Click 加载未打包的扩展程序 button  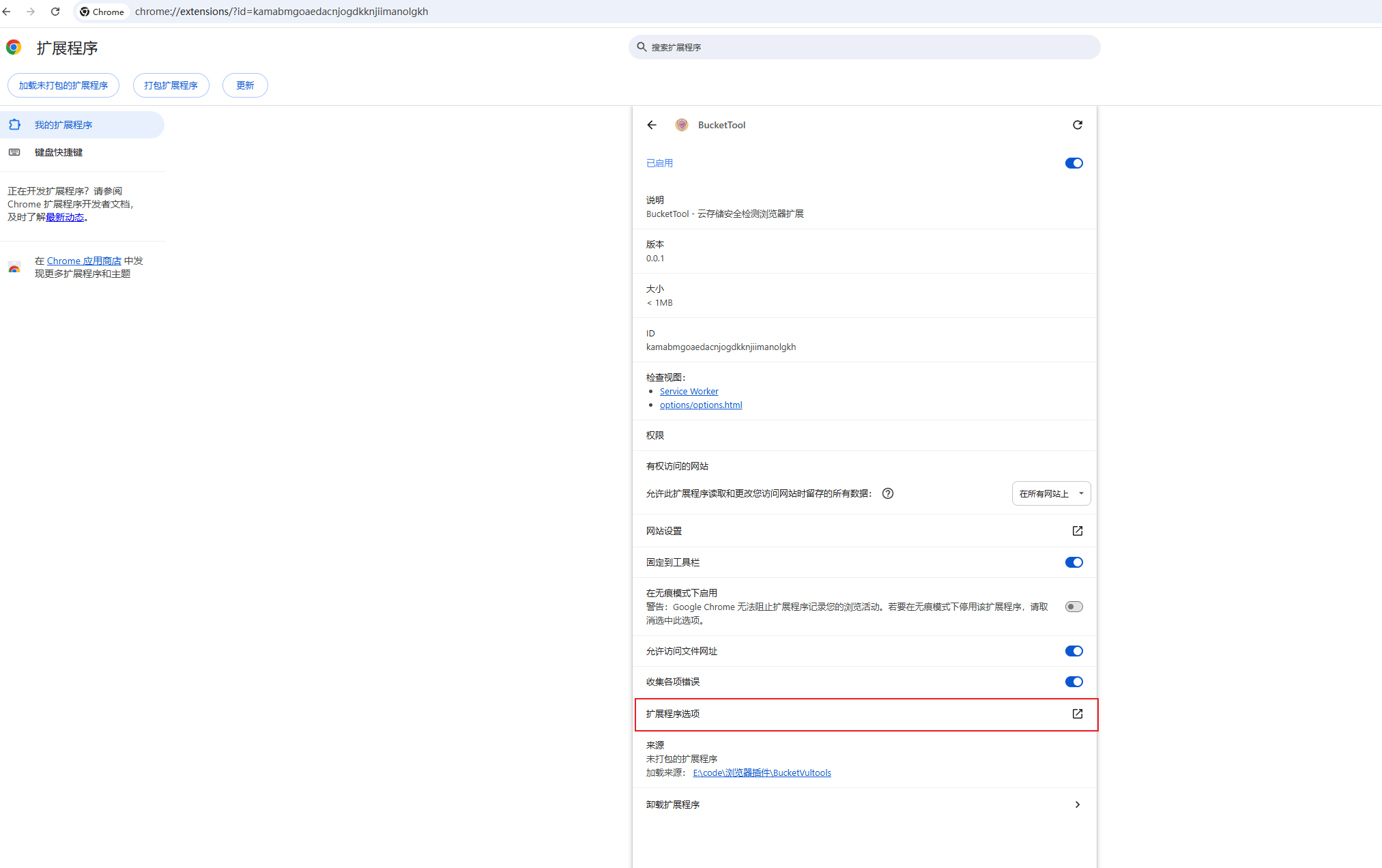(63, 85)
